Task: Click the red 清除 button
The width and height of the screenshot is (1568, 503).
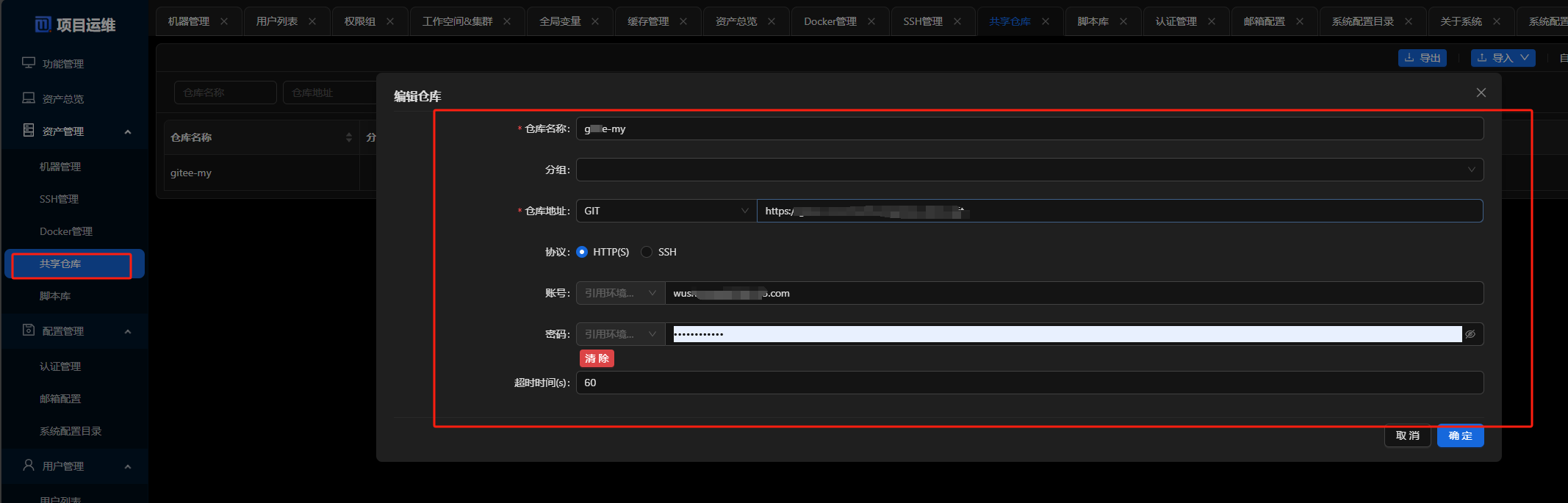Action: [597, 358]
